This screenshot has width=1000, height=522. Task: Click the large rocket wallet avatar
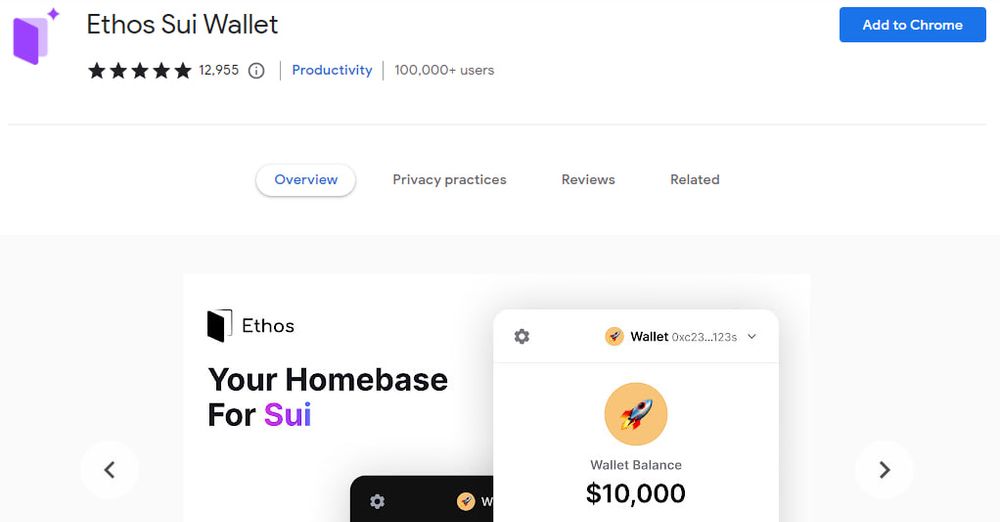pos(636,414)
